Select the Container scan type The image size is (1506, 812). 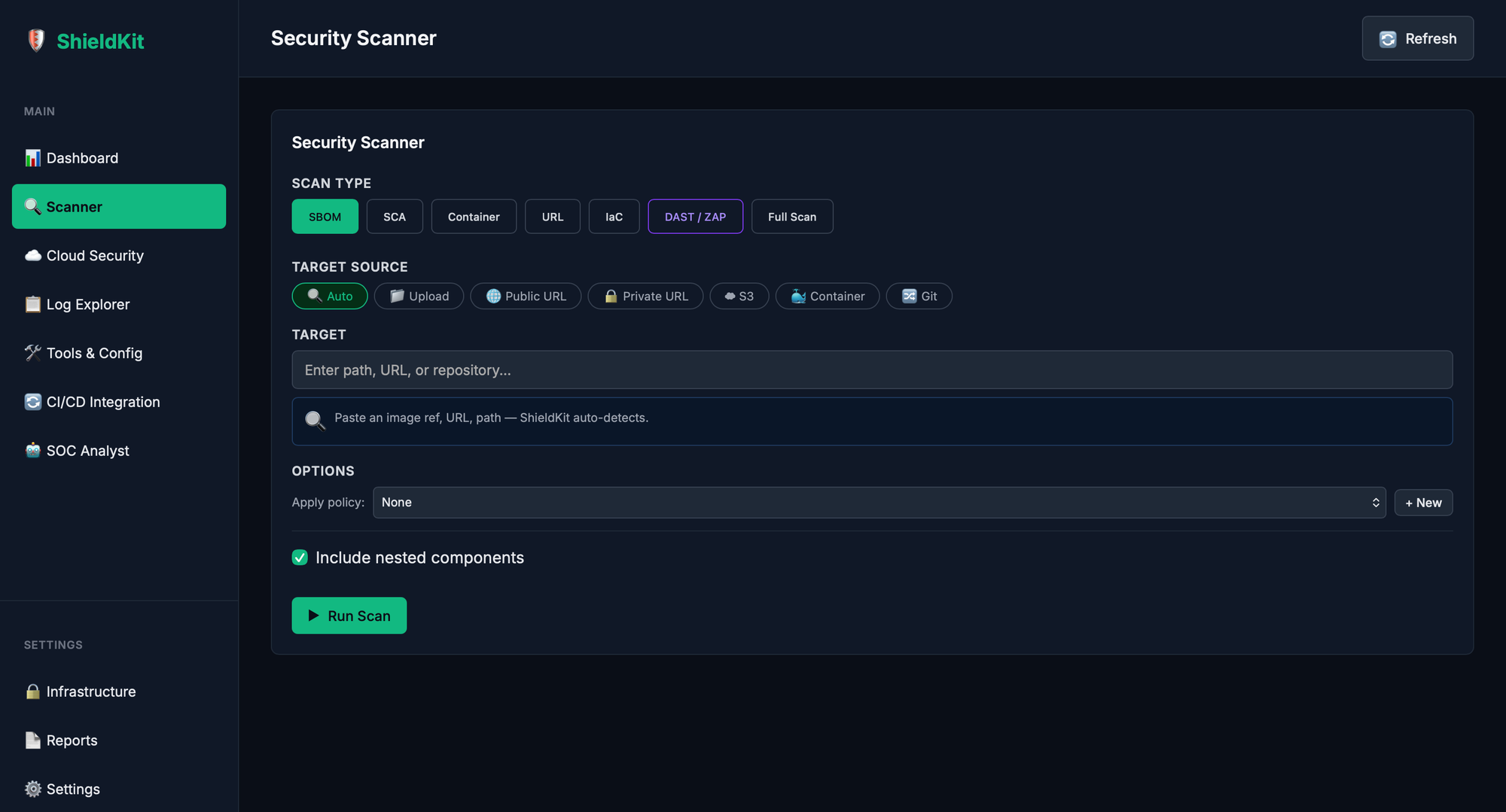[x=473, y=217]
